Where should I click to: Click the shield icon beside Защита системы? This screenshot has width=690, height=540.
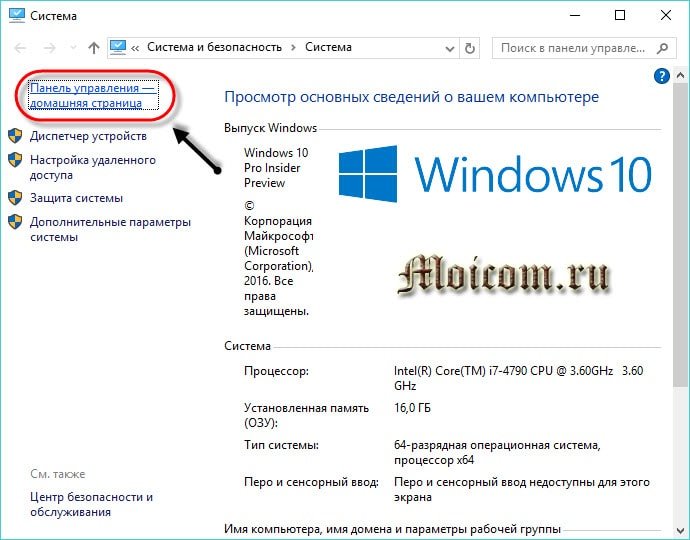tap(15, 198)
